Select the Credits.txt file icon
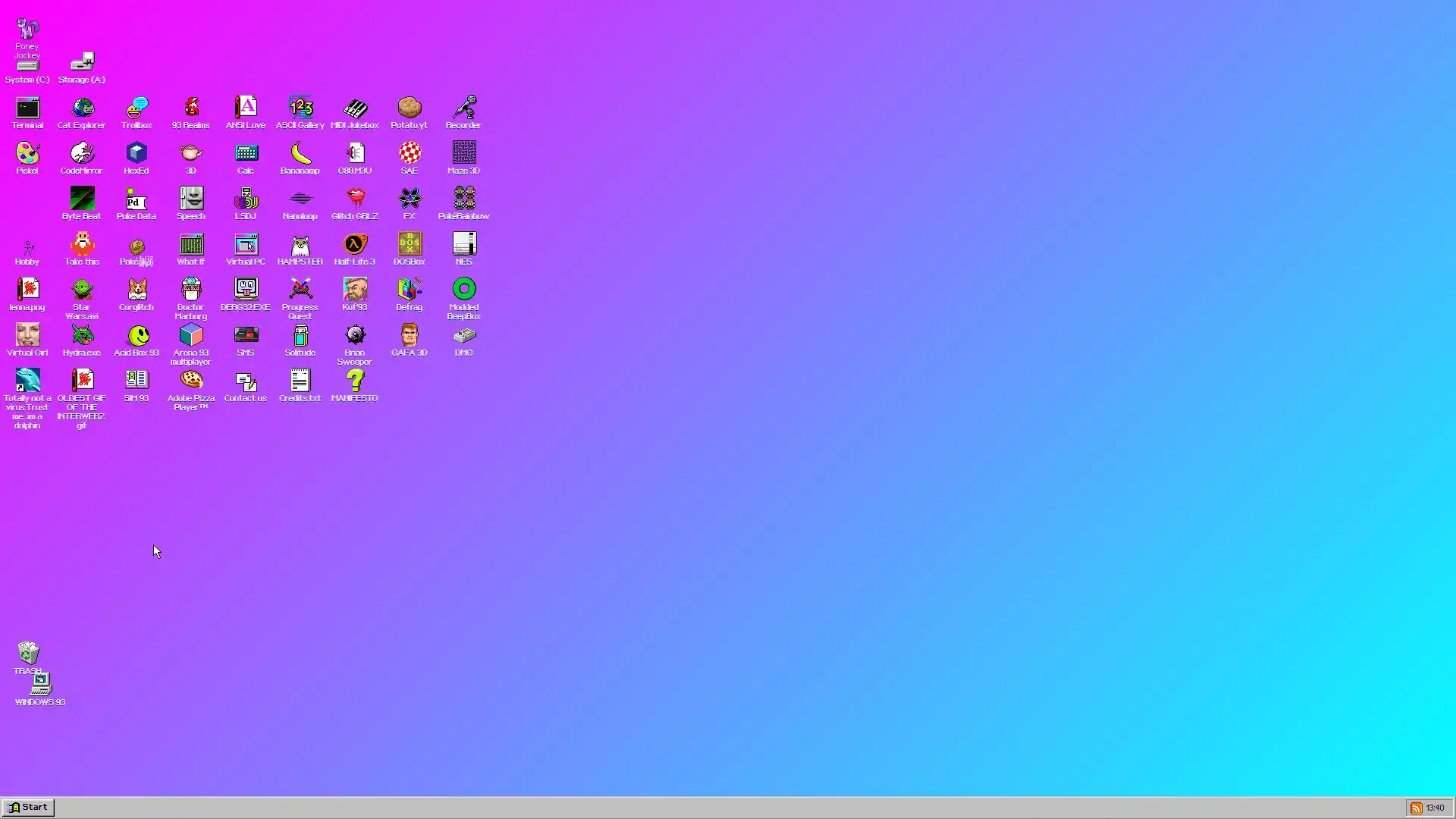 (x=300, y=381)
